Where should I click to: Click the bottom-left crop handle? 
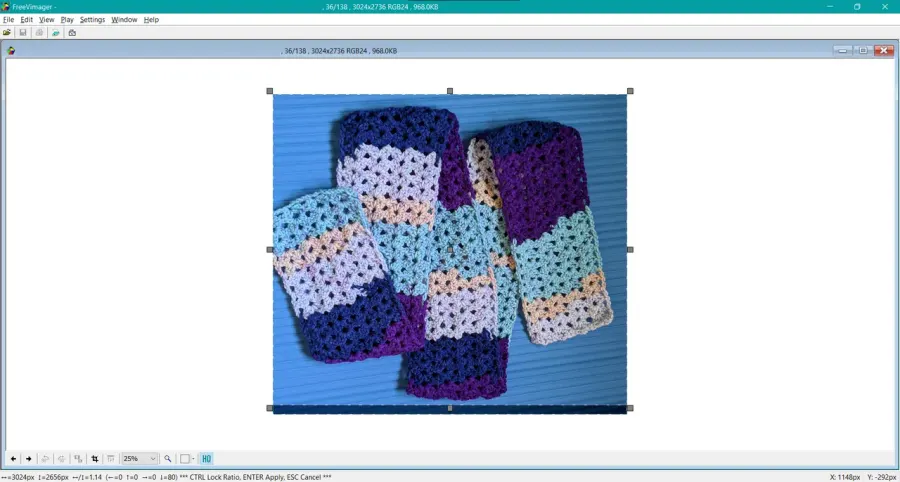click(x=270, y=408)
